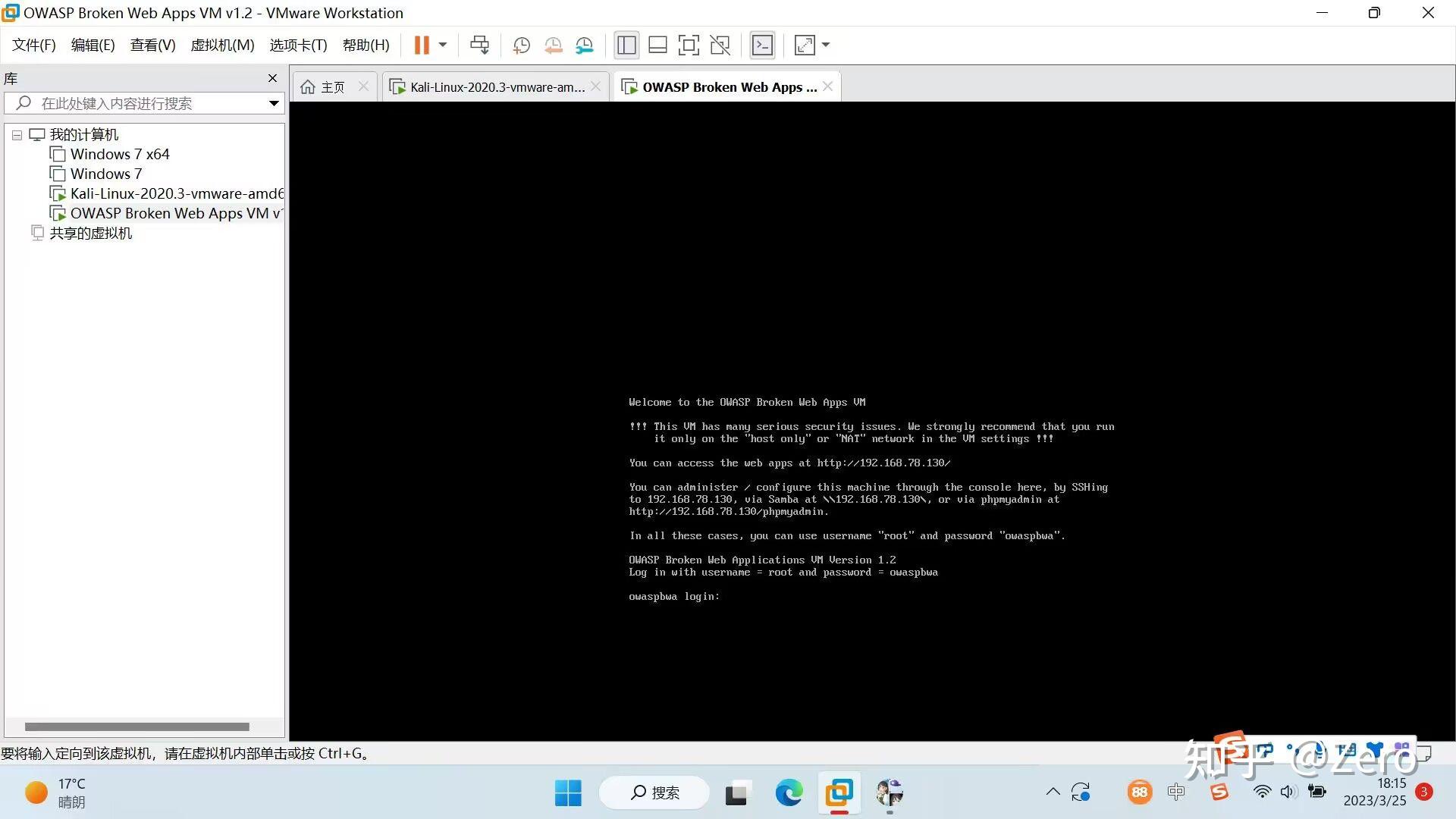Screen dimensions: 1456x819
Task: Show hidden system tray icons
Action: point(1053,792)
